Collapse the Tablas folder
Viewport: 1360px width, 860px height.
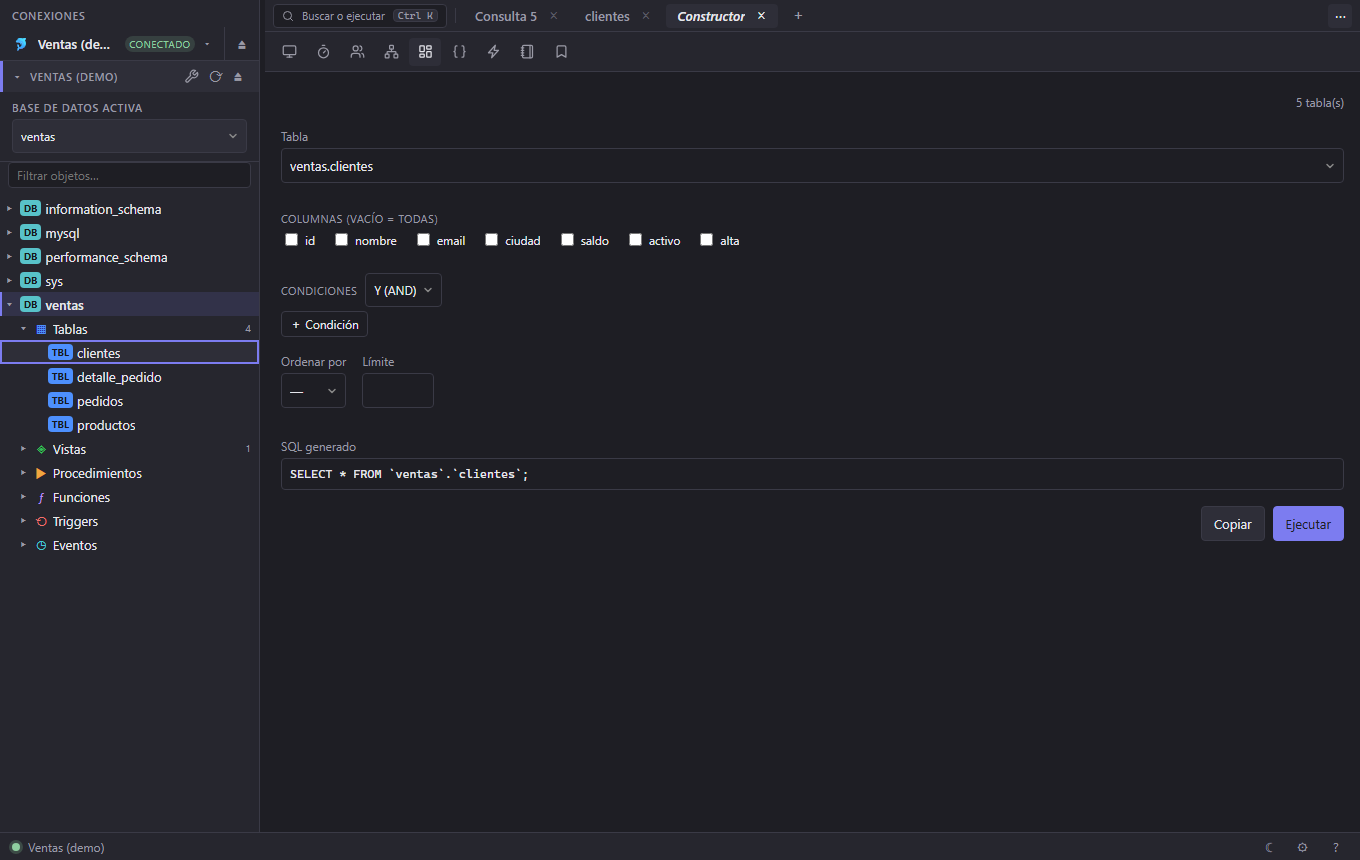[x=24, y=329]
